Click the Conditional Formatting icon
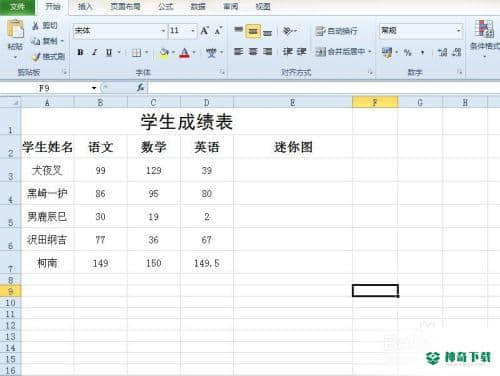The image size is (500, 376). (x=484, y=28)
